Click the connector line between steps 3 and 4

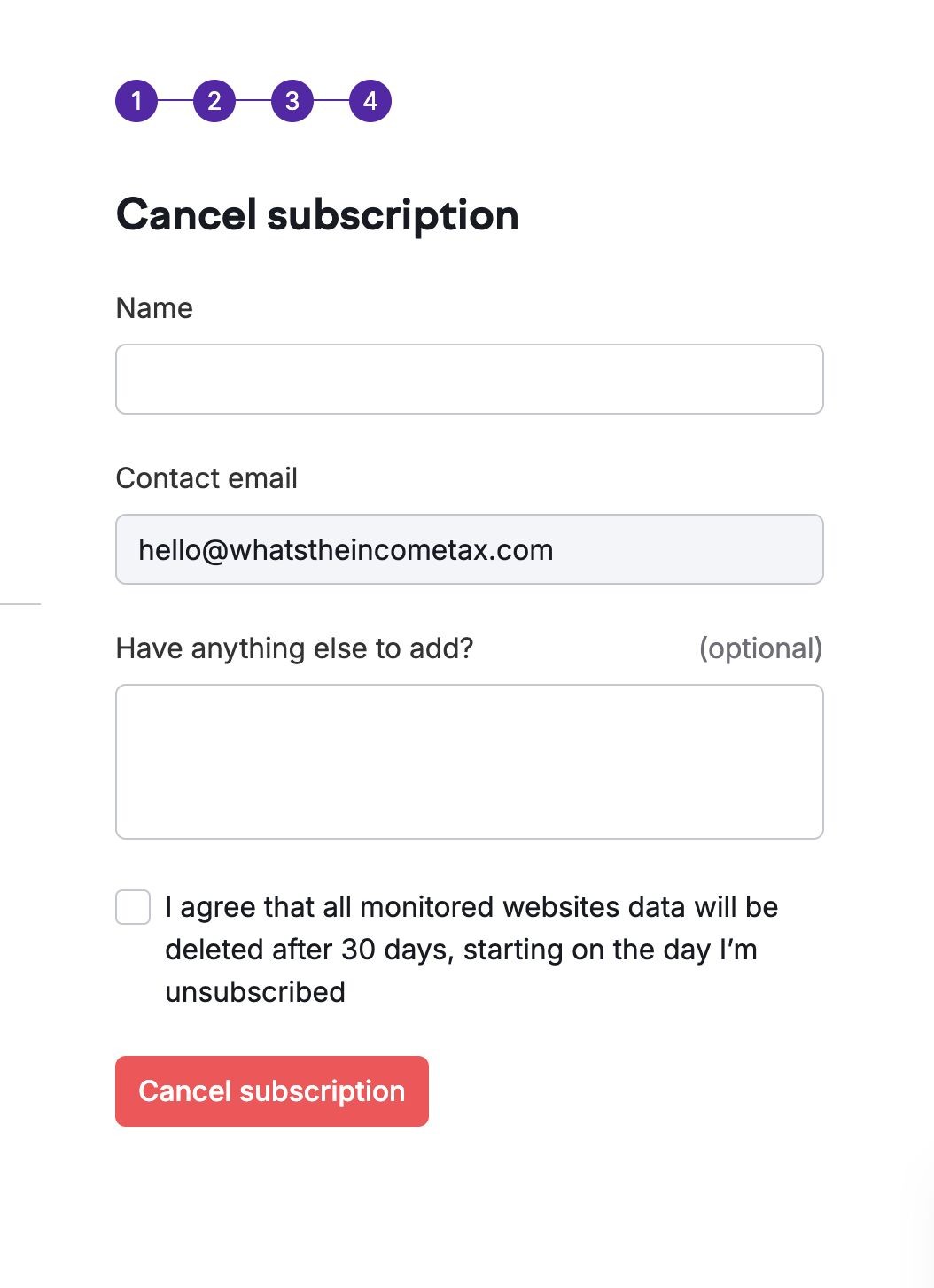coord(331,101)
